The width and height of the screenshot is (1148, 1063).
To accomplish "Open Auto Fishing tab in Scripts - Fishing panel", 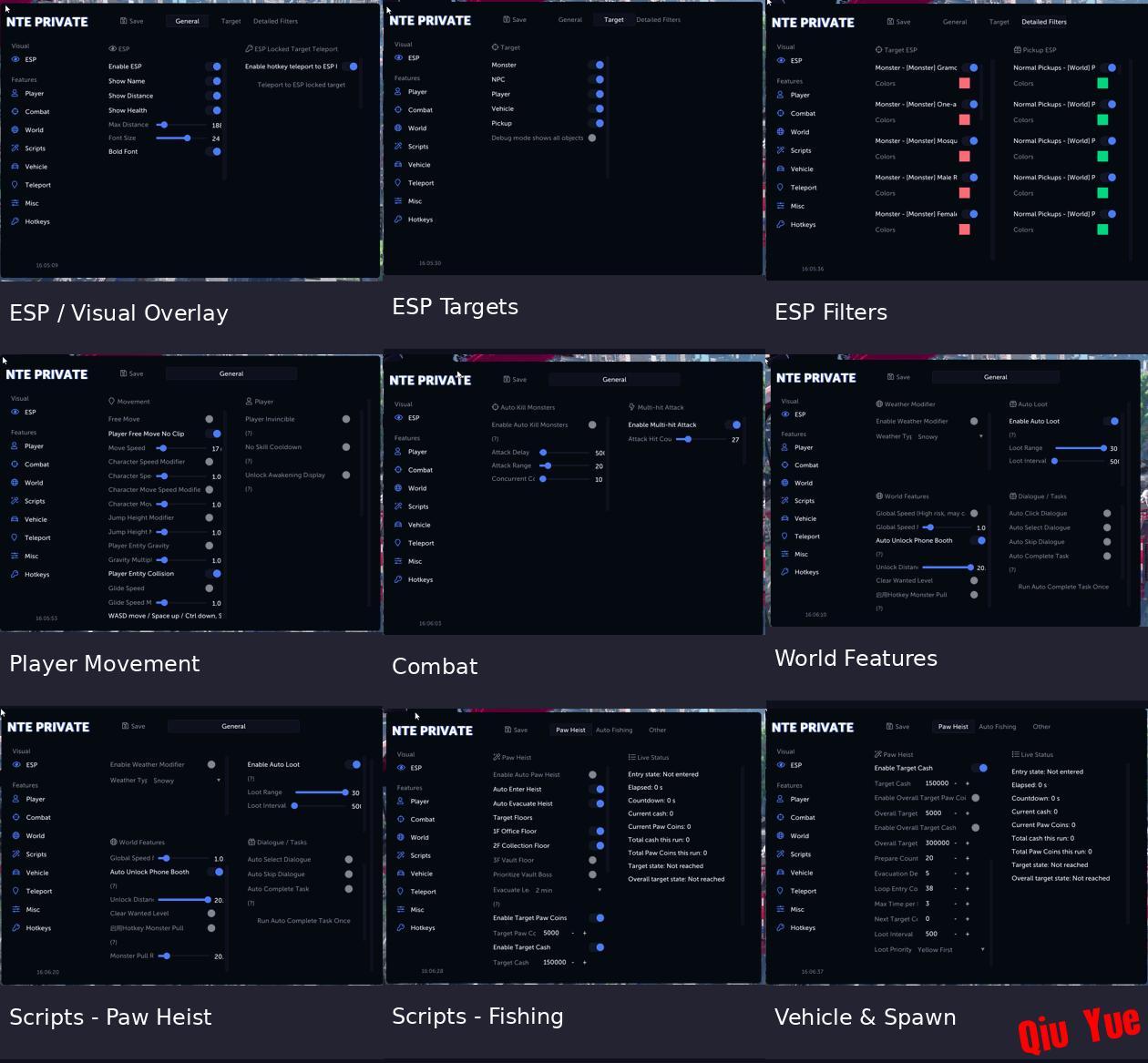I will (x=614, y=730).
